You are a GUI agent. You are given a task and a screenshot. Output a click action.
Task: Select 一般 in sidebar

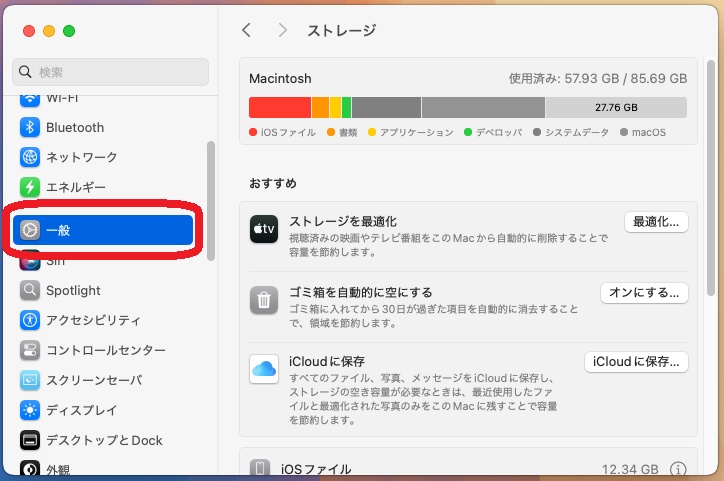point(103,230)
